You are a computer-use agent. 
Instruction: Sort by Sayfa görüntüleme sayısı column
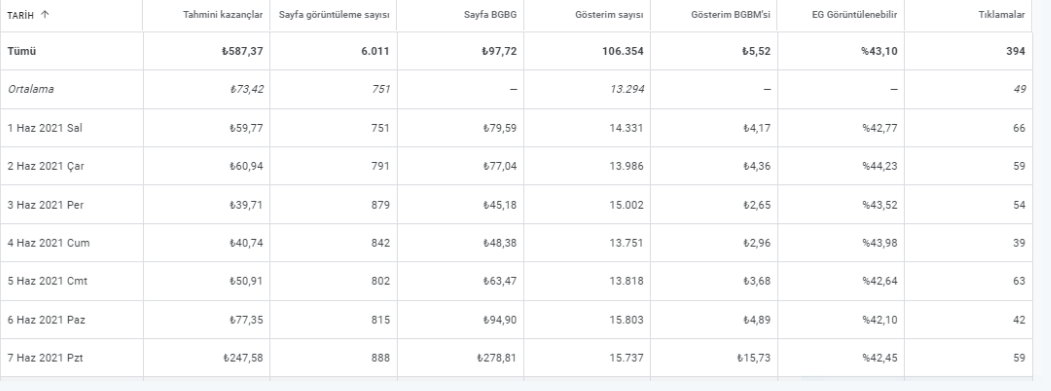[x=334, y=15]
